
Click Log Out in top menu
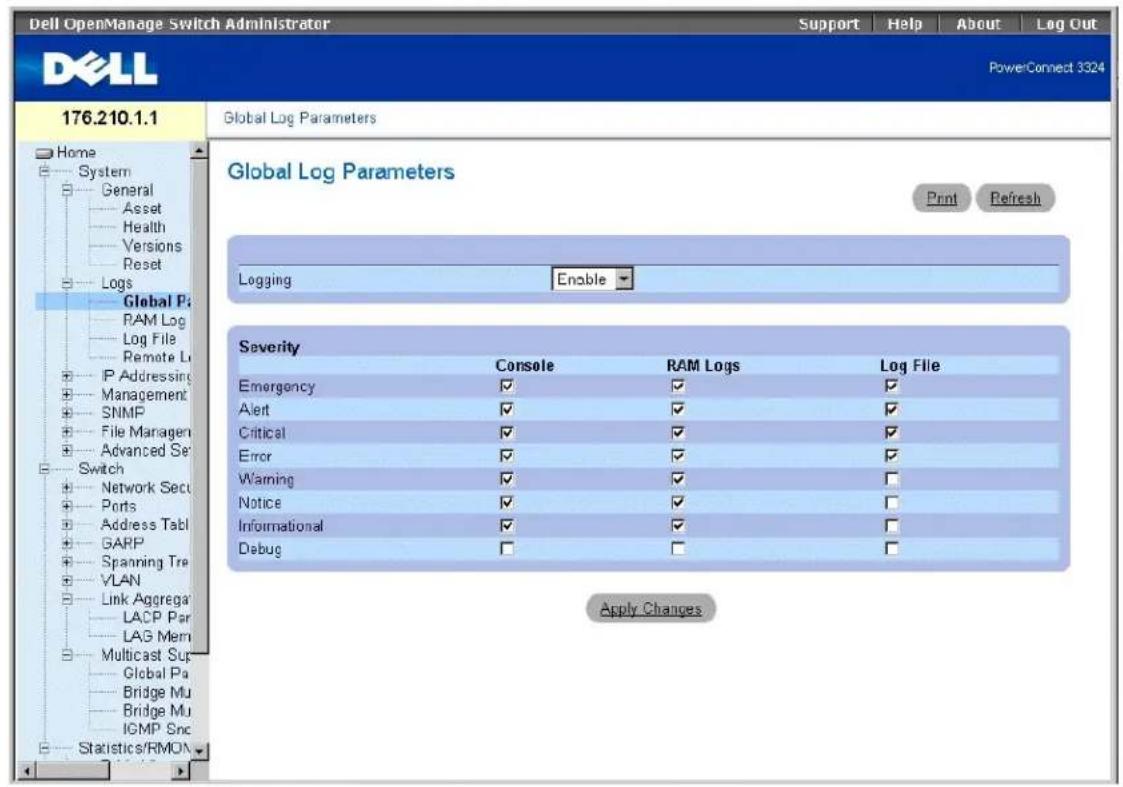[x=1066, y=24]
